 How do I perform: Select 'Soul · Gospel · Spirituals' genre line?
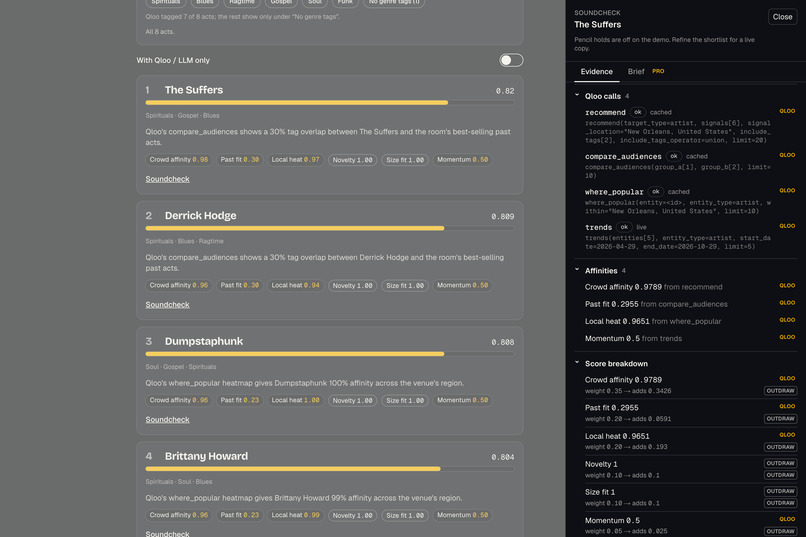(180, 367)
